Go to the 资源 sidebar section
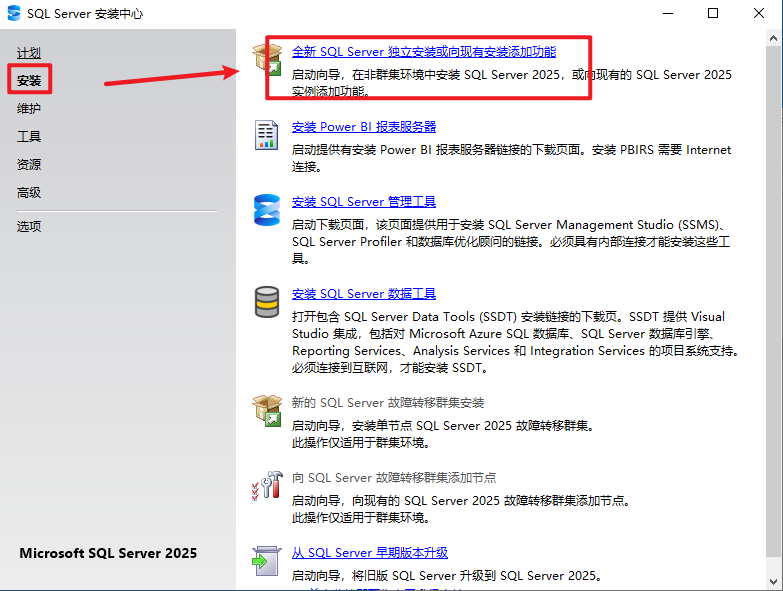 click(x=29, y=164)
